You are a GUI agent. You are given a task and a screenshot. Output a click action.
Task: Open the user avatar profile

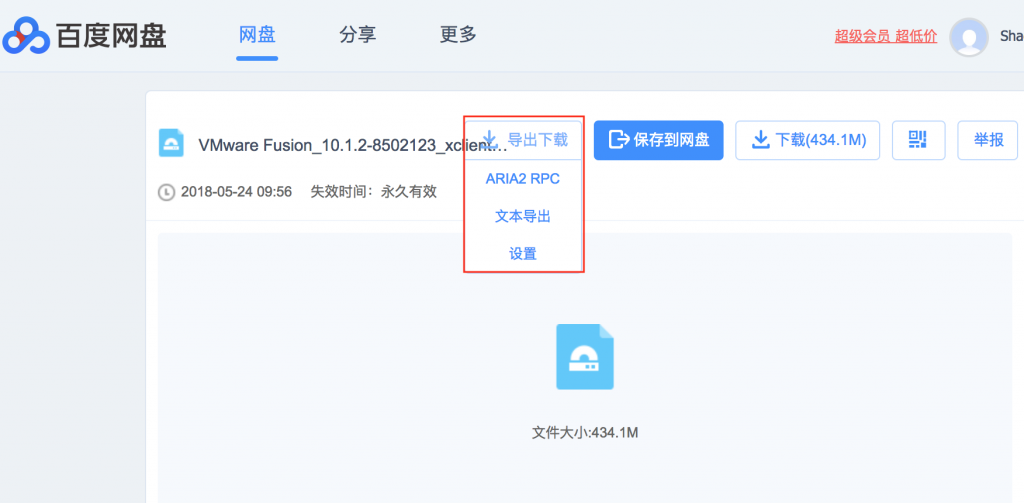click(968, 37)
